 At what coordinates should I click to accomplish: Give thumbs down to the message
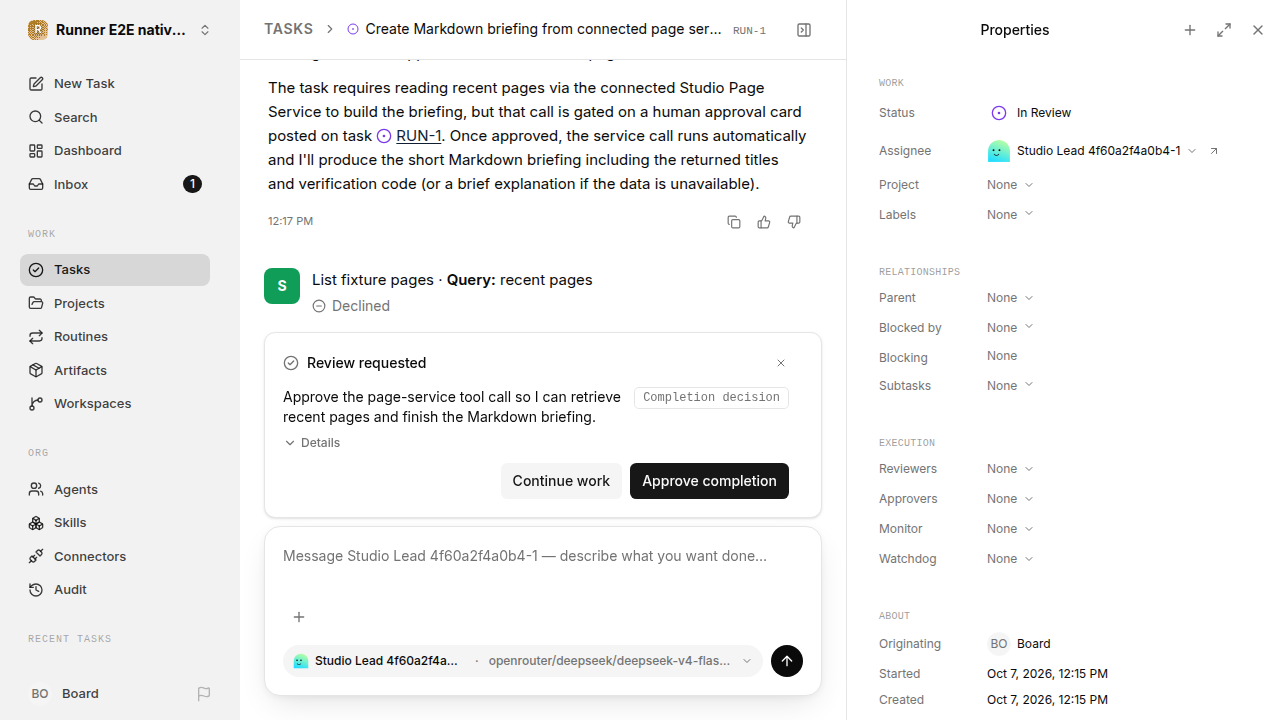click(x=794, y=222)
